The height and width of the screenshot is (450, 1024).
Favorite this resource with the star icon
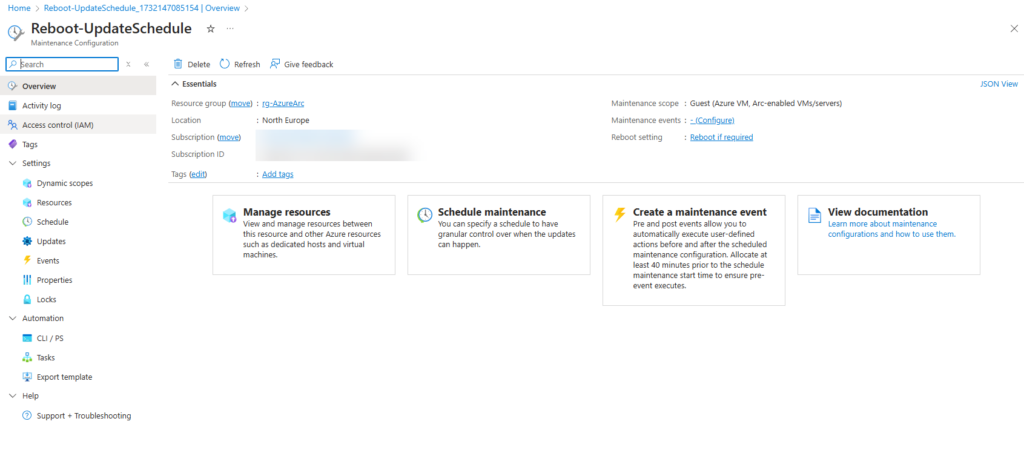tap(210, 29)
